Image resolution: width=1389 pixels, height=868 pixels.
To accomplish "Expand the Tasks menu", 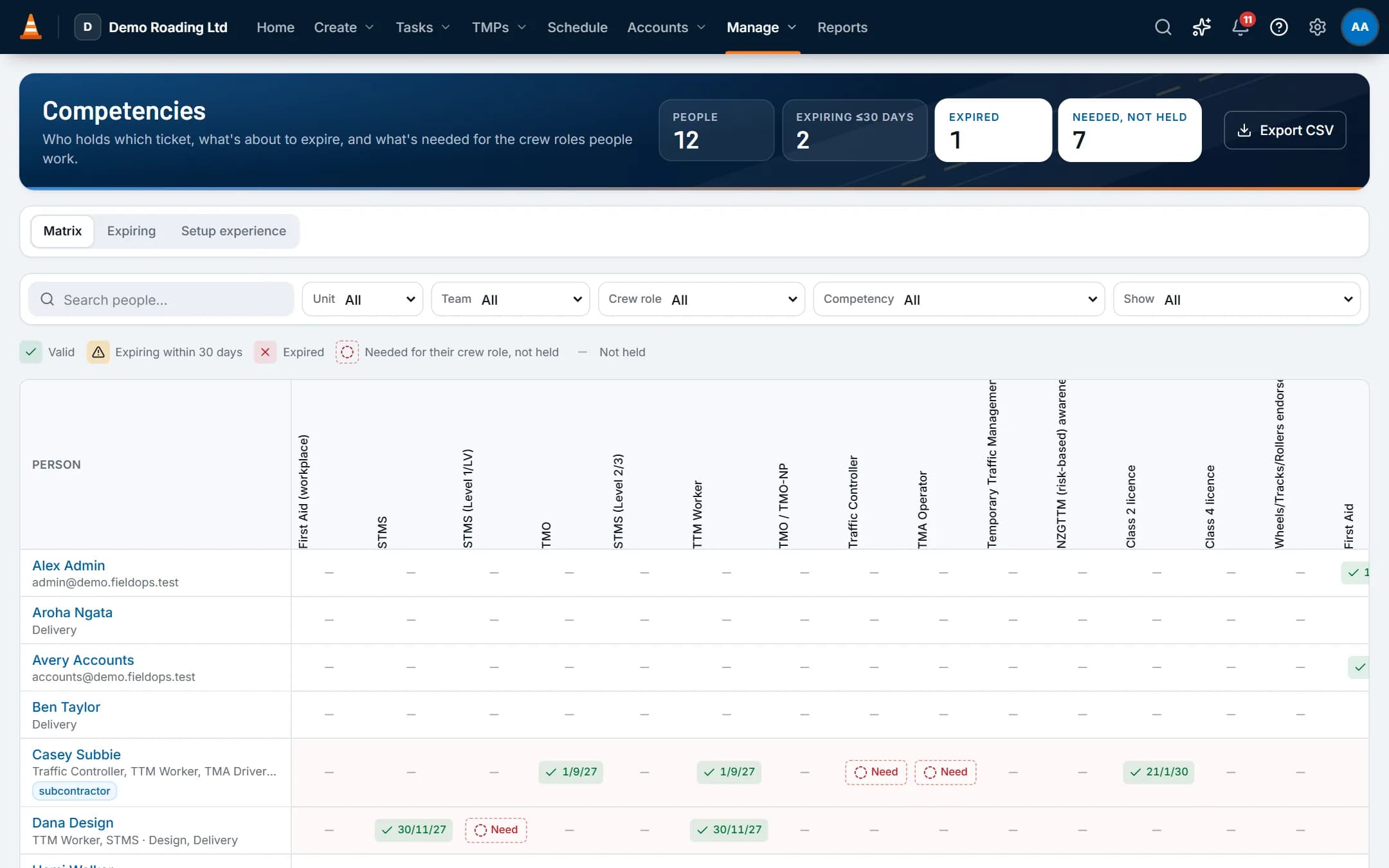I will [x=422, y=27].
